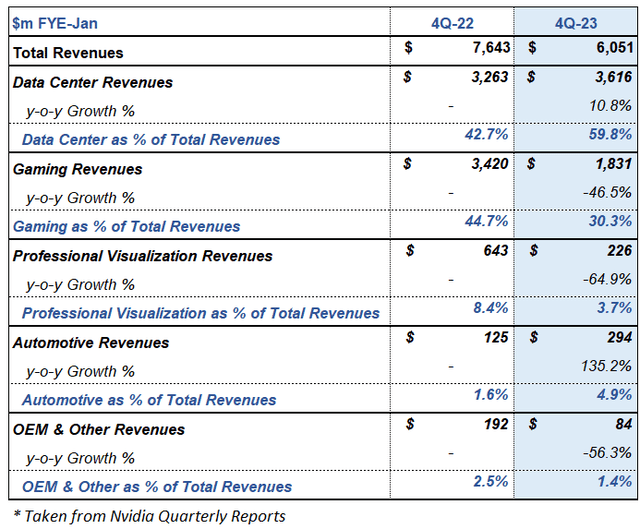Click the 44.7% gaming share cell
This screenshot has width=640, height=529.
(x=485, y=222)
